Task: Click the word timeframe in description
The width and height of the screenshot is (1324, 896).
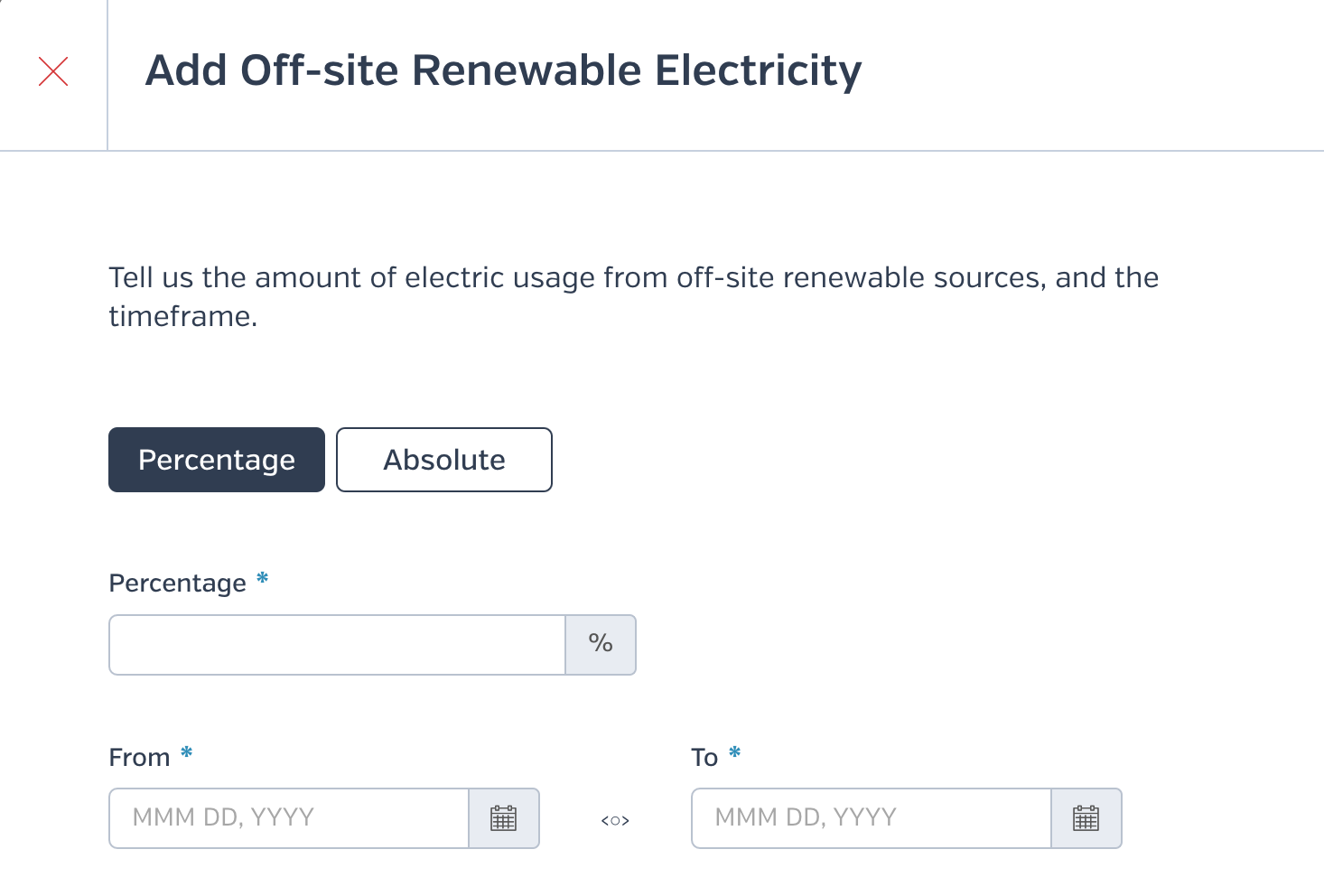Action: click(181, 316)
